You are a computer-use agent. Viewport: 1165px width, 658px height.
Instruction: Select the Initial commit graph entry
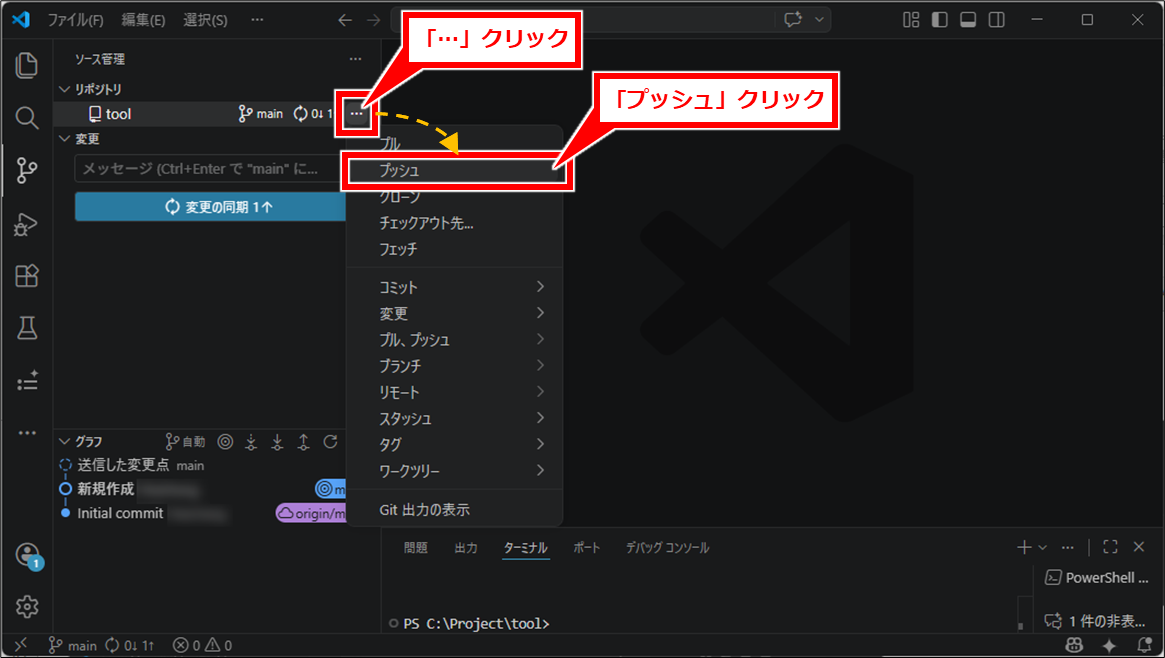[x=120, y=513]
